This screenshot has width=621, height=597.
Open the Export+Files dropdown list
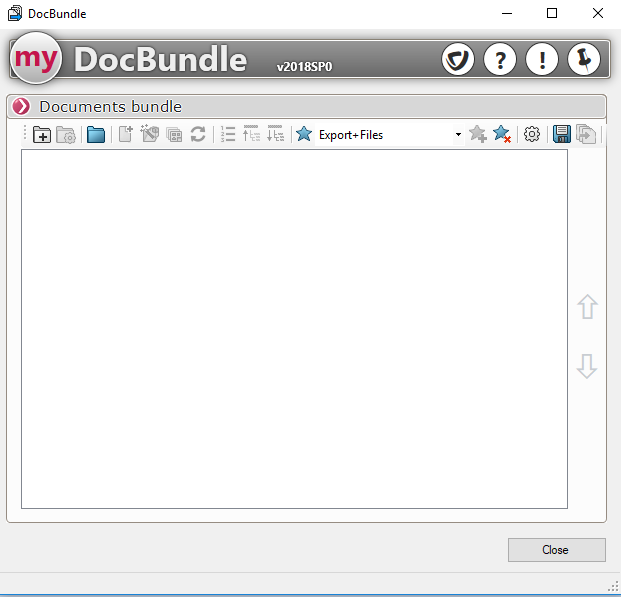tap(458, 135)
